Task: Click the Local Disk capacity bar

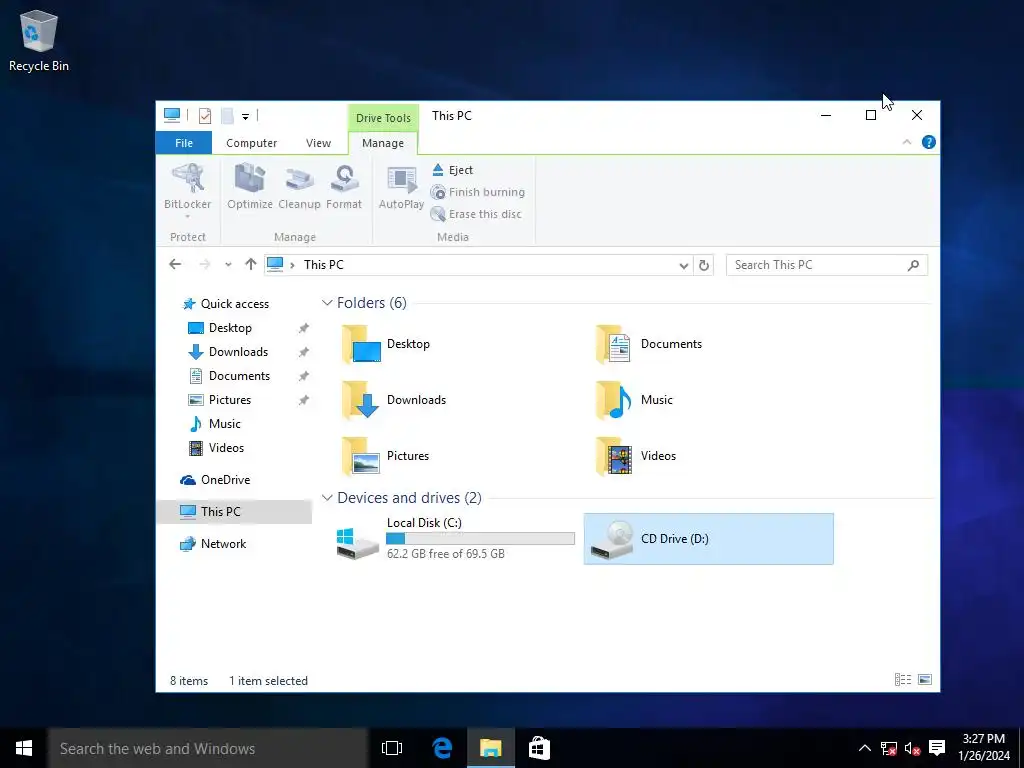Action: [480, 539]
